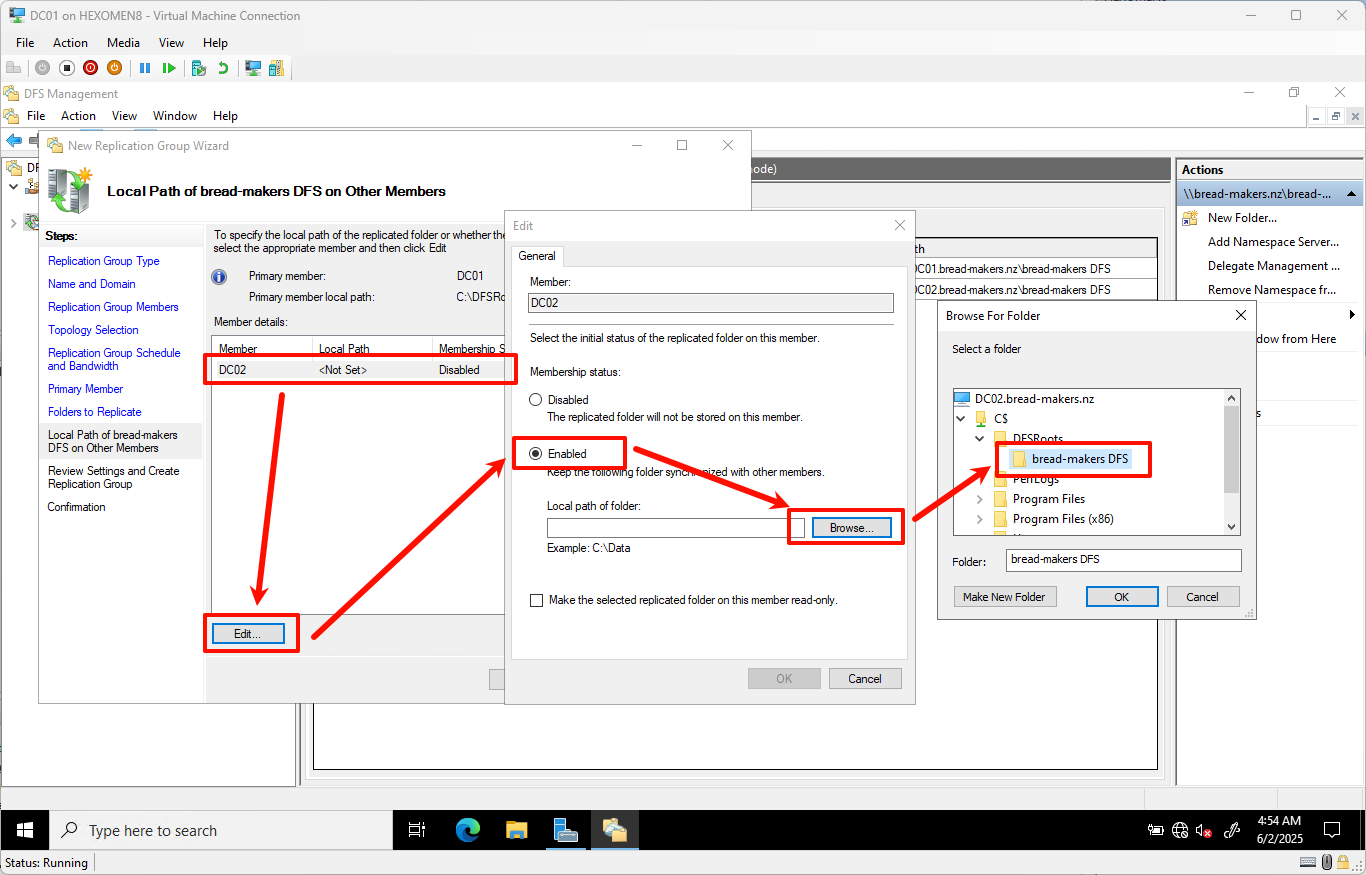Screen dimensions: 1366x875
Task: Click the taskbar search field
Action: [220, 830]
